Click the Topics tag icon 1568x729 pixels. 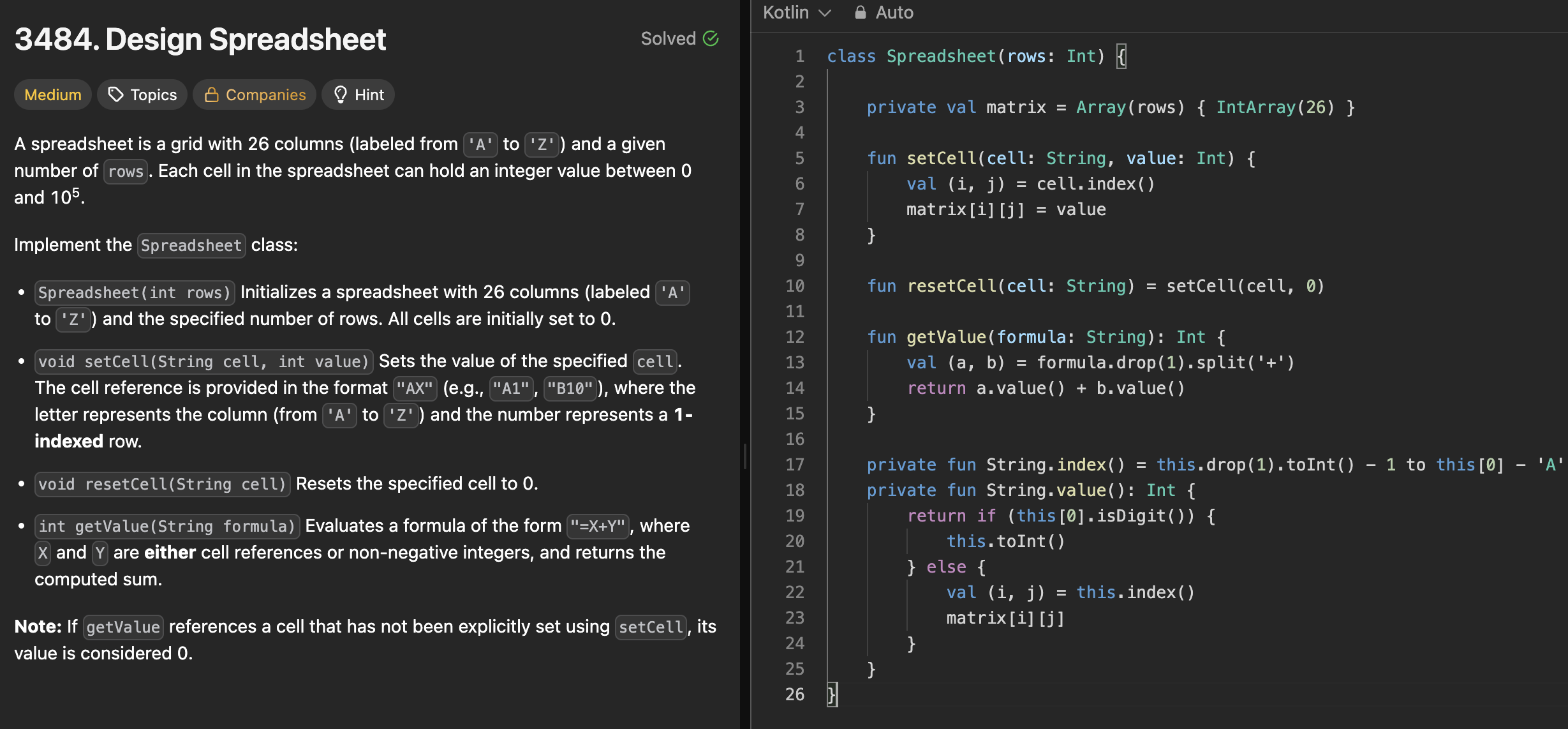pos(115,94)
